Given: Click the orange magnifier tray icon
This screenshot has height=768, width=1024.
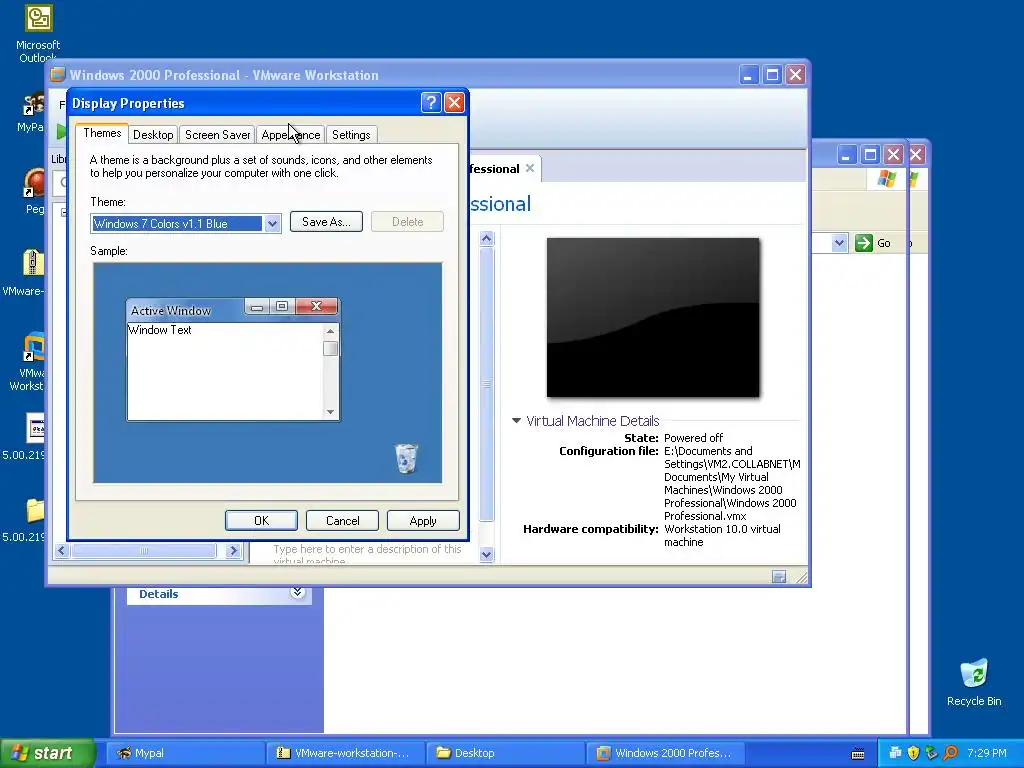Looking at the screenshot, I should tap(950, 753).
